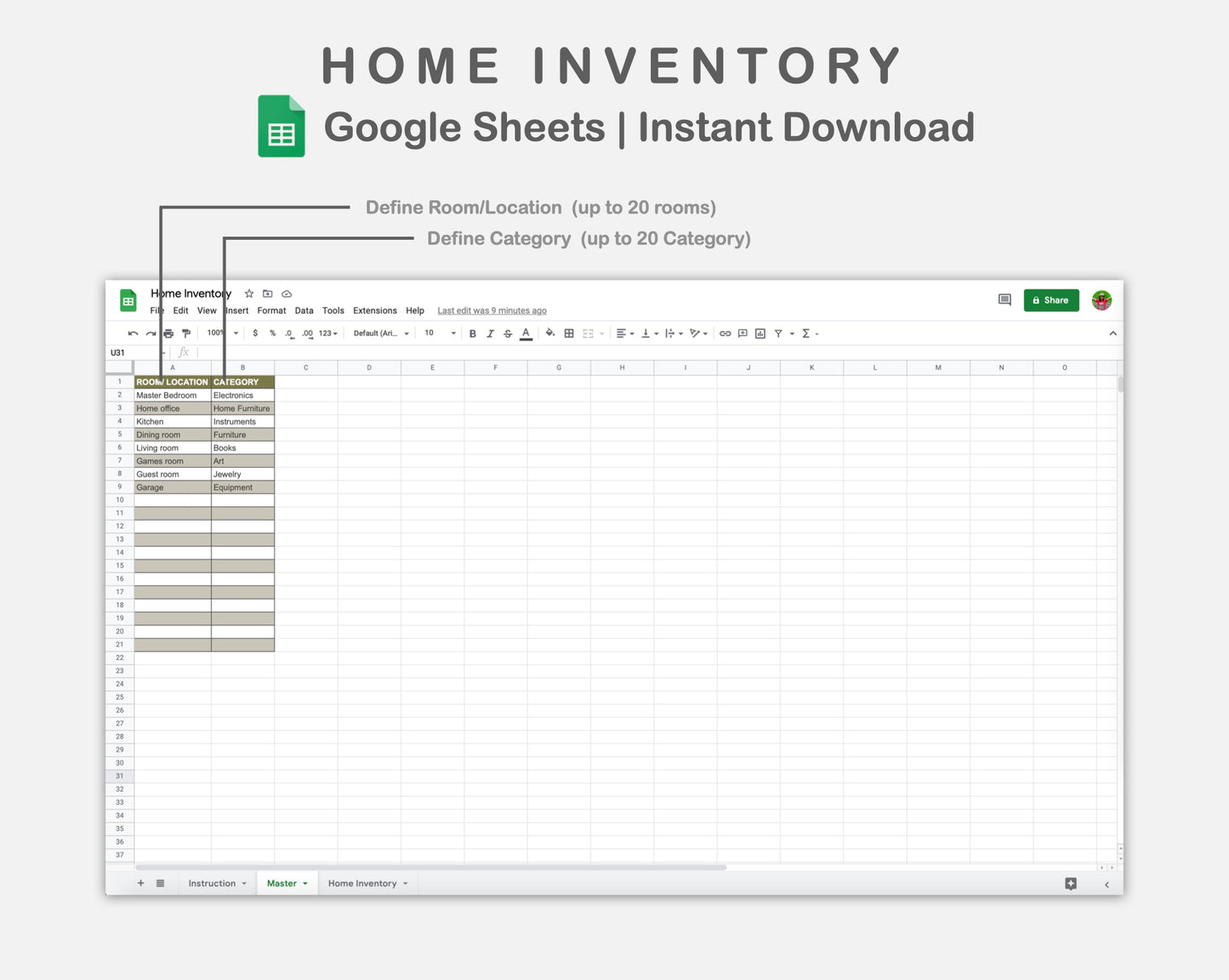Insert a chart via the toolbar icon

coord(760,333)
